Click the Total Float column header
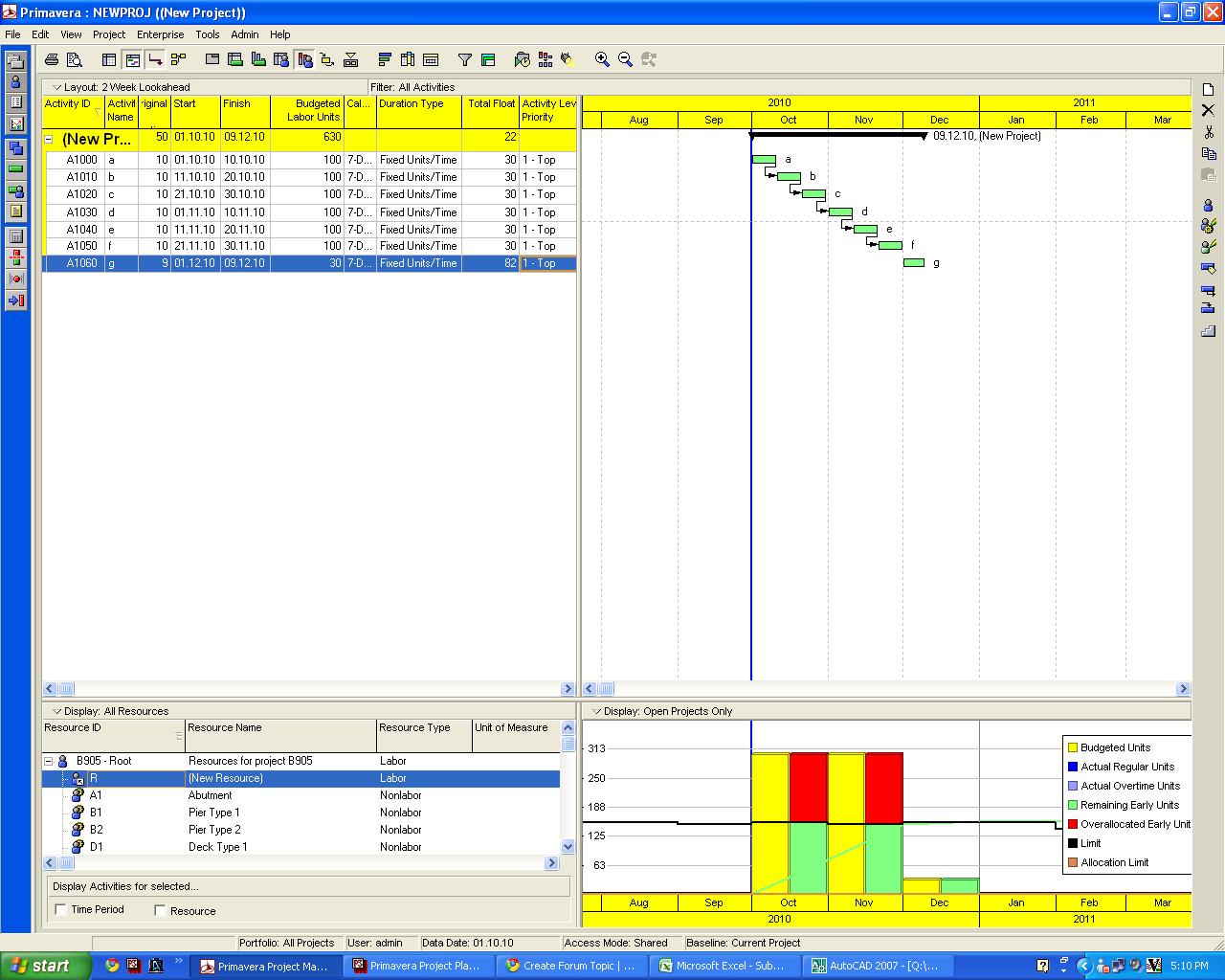Screen dimensions: 1225x980 (x=490, y=111)
